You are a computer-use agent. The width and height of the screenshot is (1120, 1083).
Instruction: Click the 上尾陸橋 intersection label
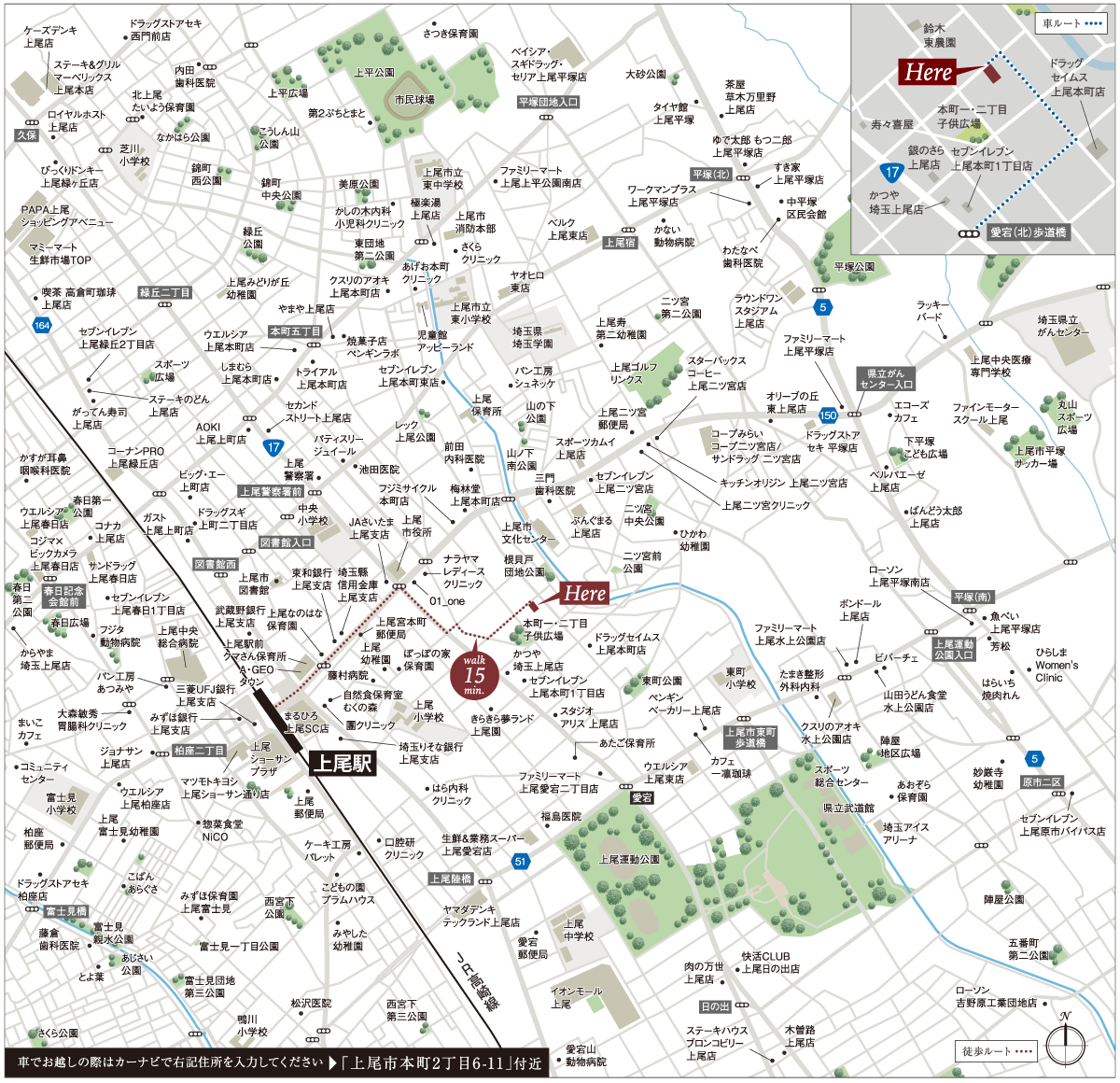[451, 879]
